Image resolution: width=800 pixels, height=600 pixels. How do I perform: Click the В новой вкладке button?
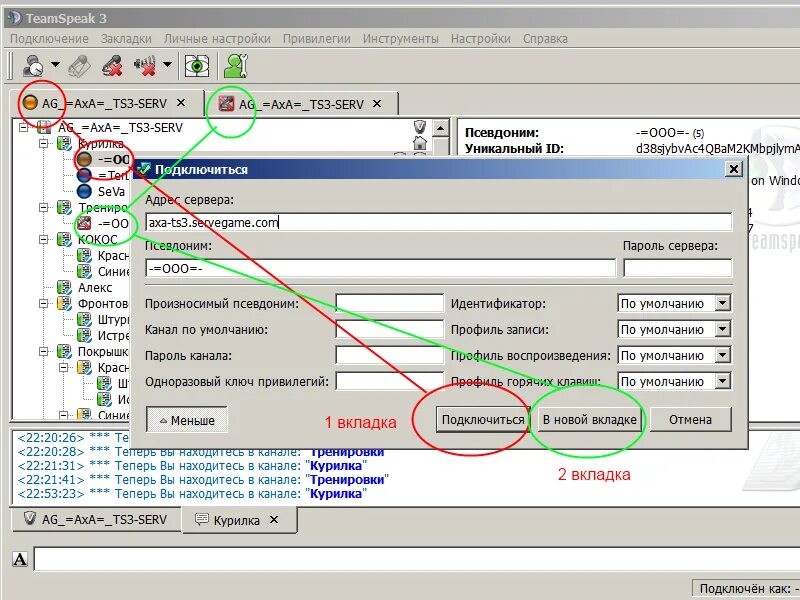tap(590, 419)
